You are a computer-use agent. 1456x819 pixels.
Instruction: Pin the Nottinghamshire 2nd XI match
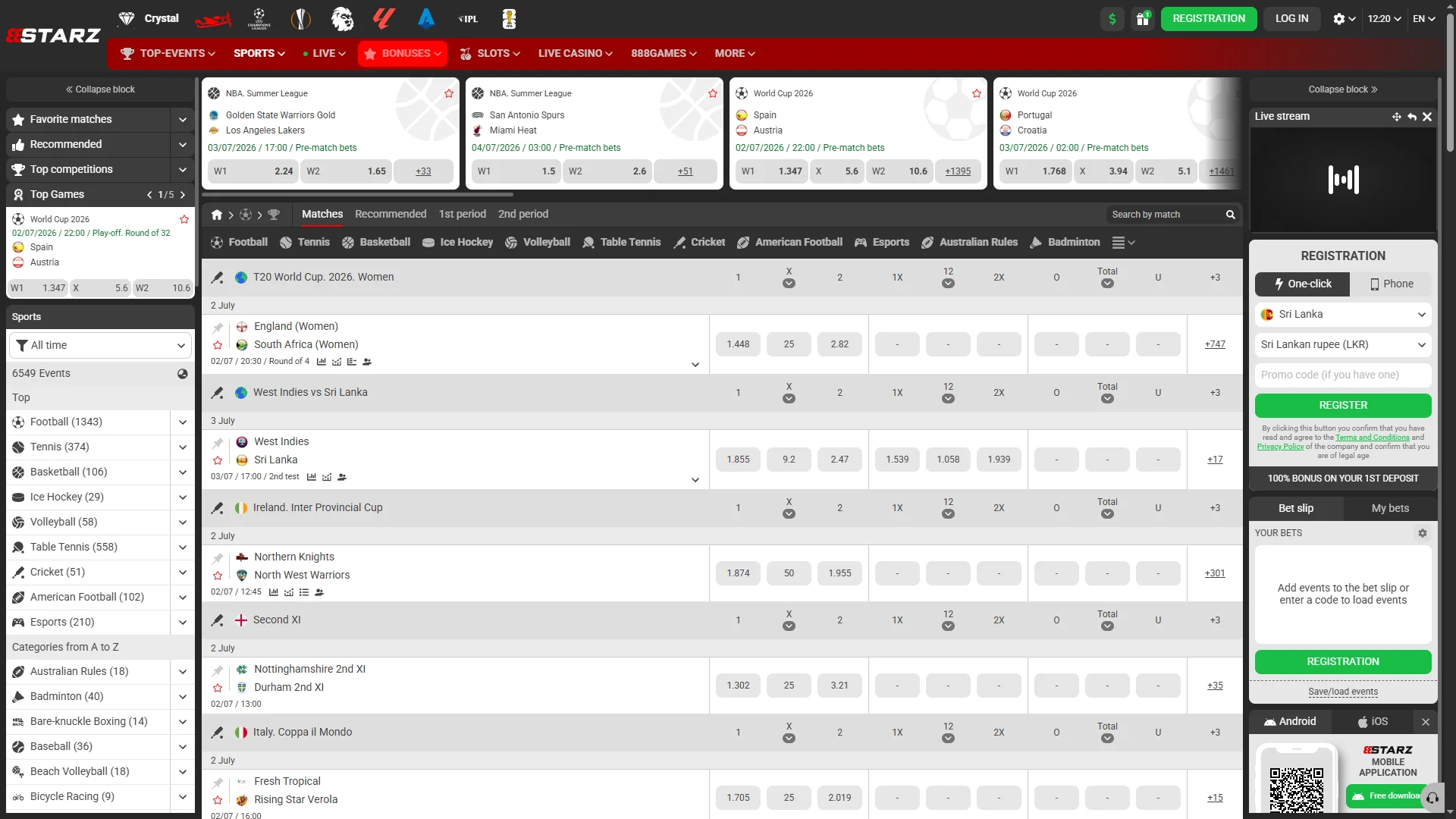coord(218,670)
